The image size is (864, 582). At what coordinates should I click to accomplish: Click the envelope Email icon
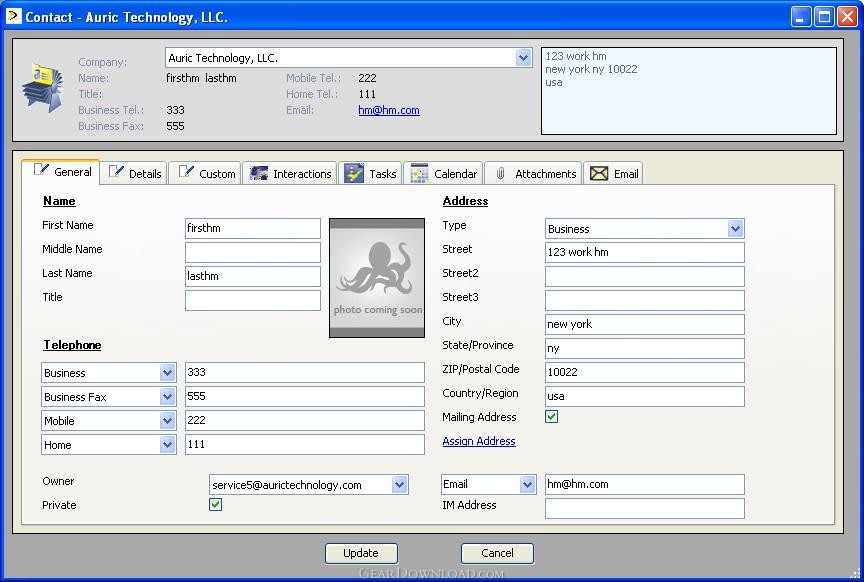599,174
